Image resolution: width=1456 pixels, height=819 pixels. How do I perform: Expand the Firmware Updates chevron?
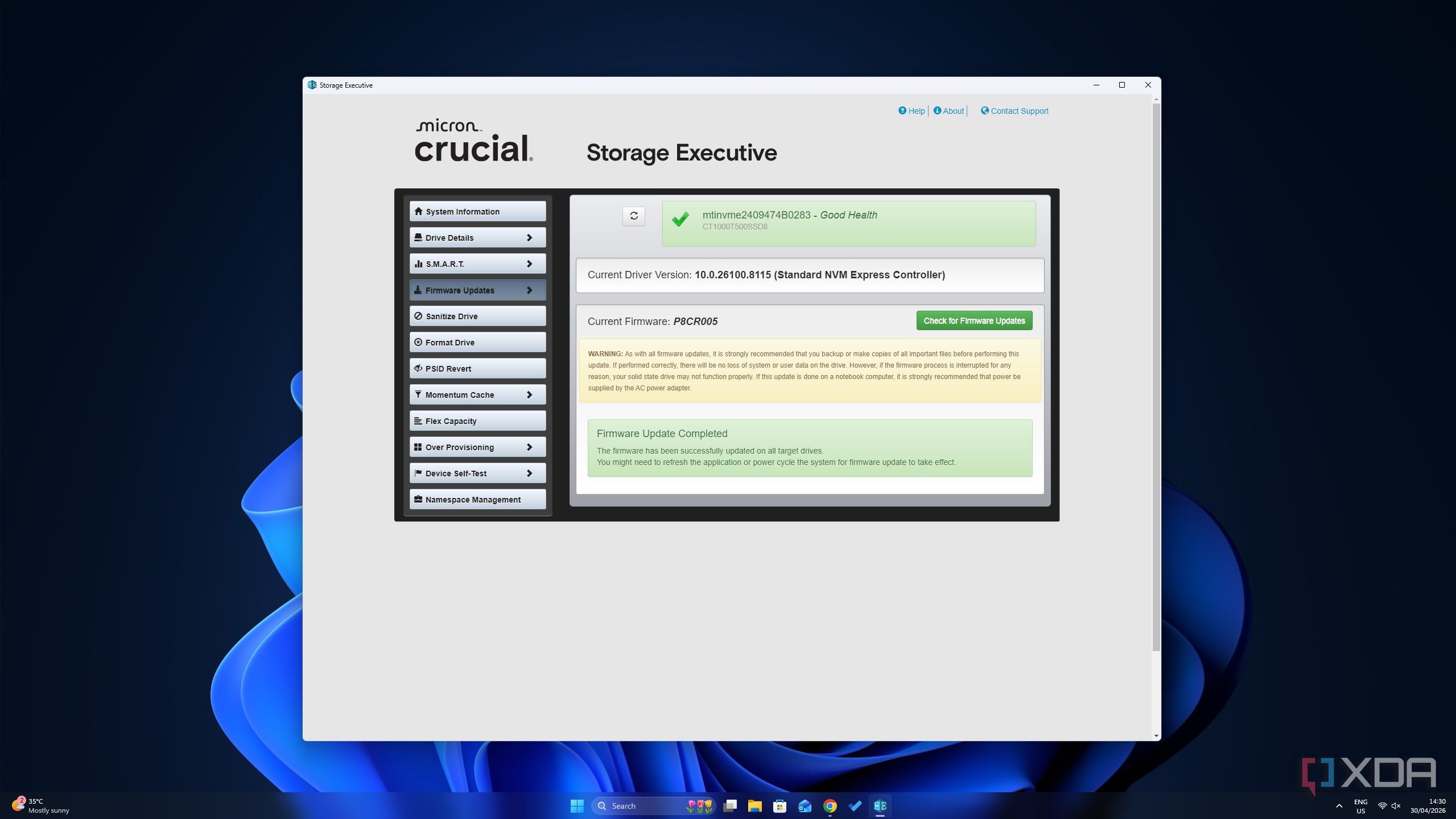point(529,290)
